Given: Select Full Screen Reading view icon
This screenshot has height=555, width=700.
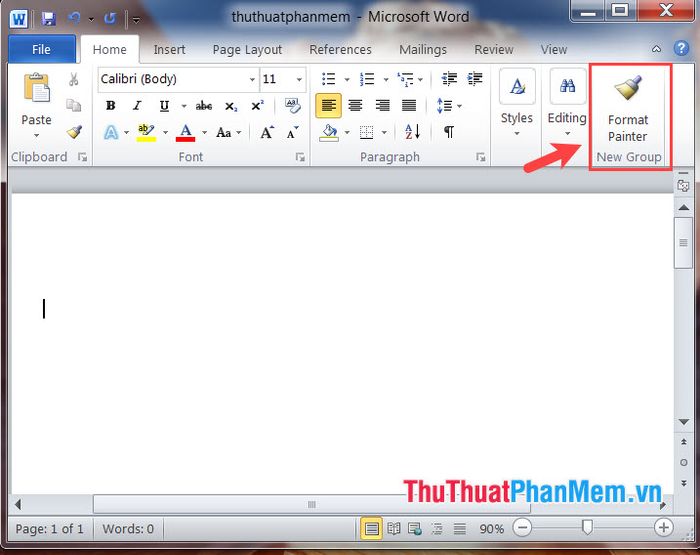Looking at the screenshot, I should pos(393,529).
